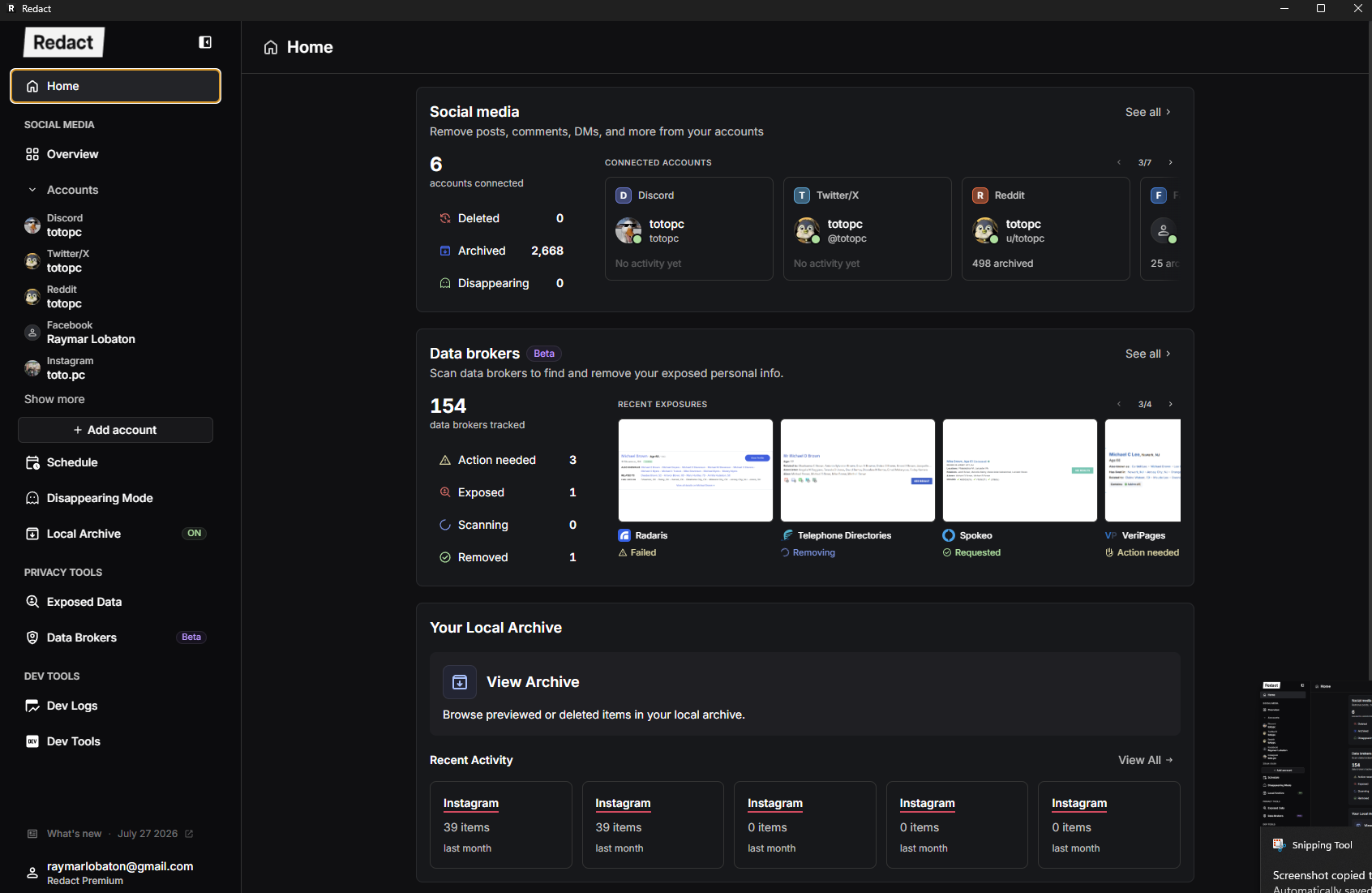Click Show more accounts
1372x893 pixels.
pos(54,399)
